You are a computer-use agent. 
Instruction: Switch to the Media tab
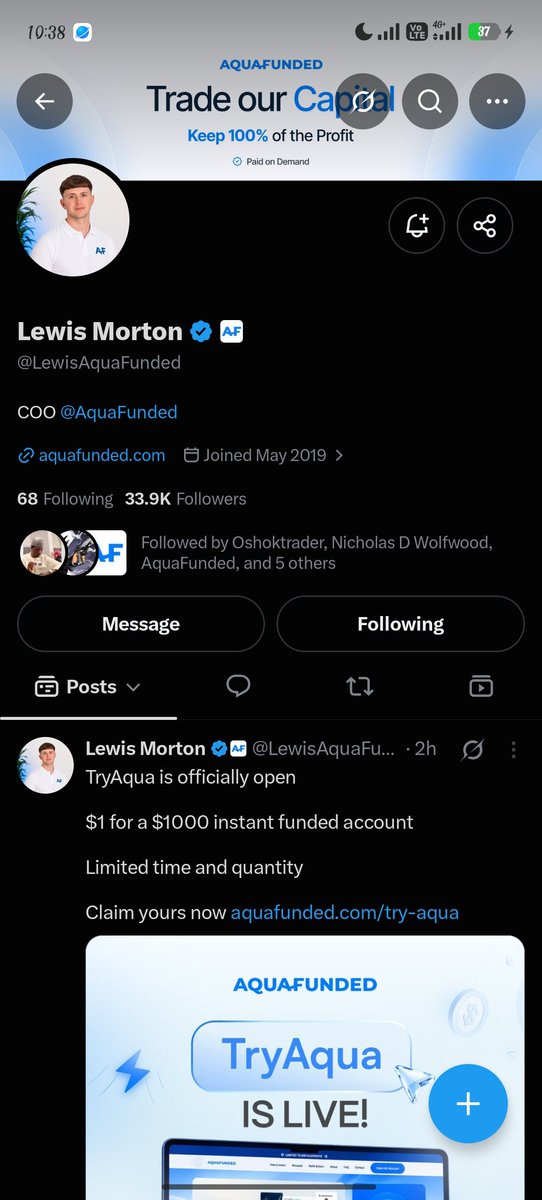pos(481,686)
